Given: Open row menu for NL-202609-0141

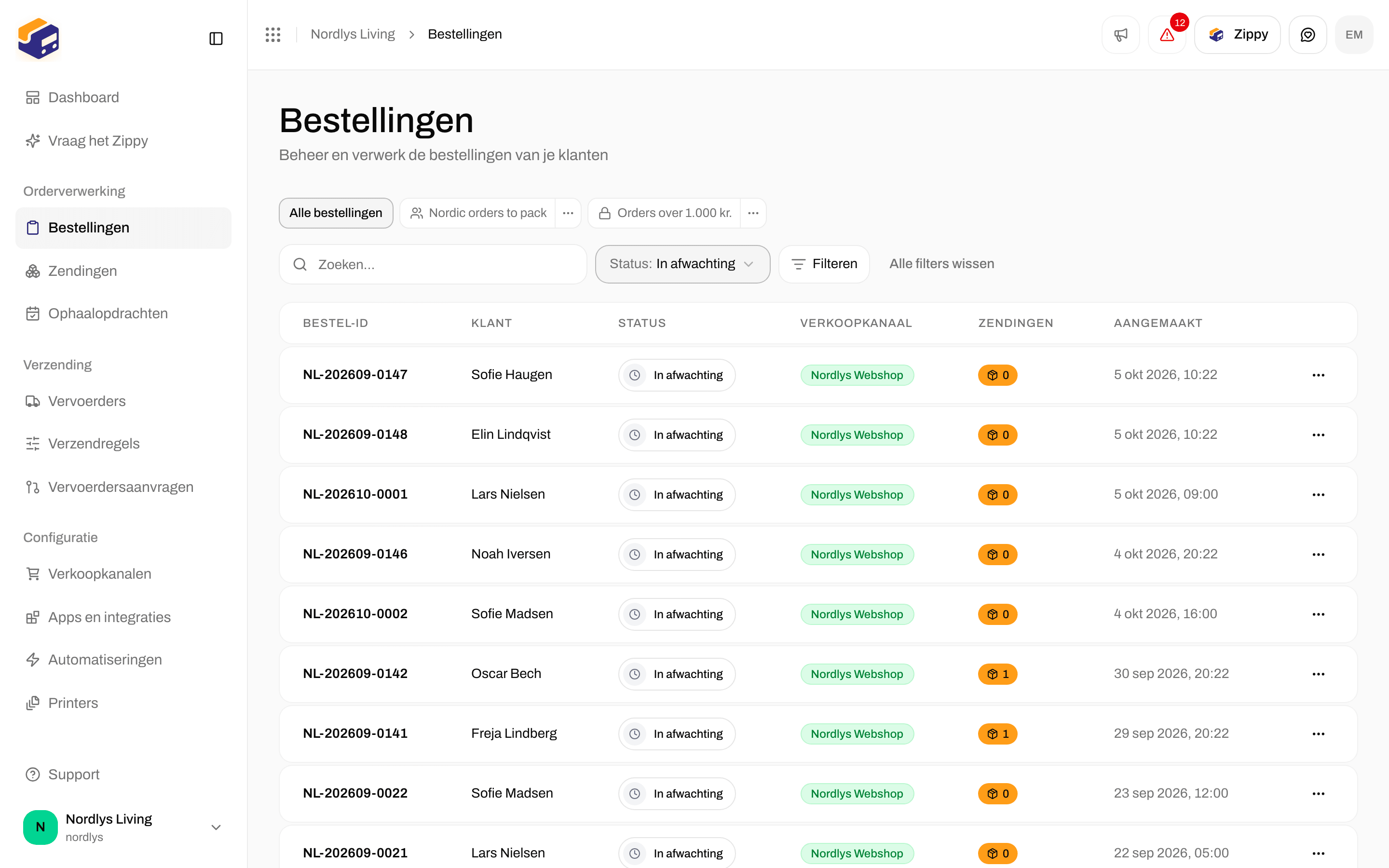Looking at the screenshot, I should click(1319, 733).
